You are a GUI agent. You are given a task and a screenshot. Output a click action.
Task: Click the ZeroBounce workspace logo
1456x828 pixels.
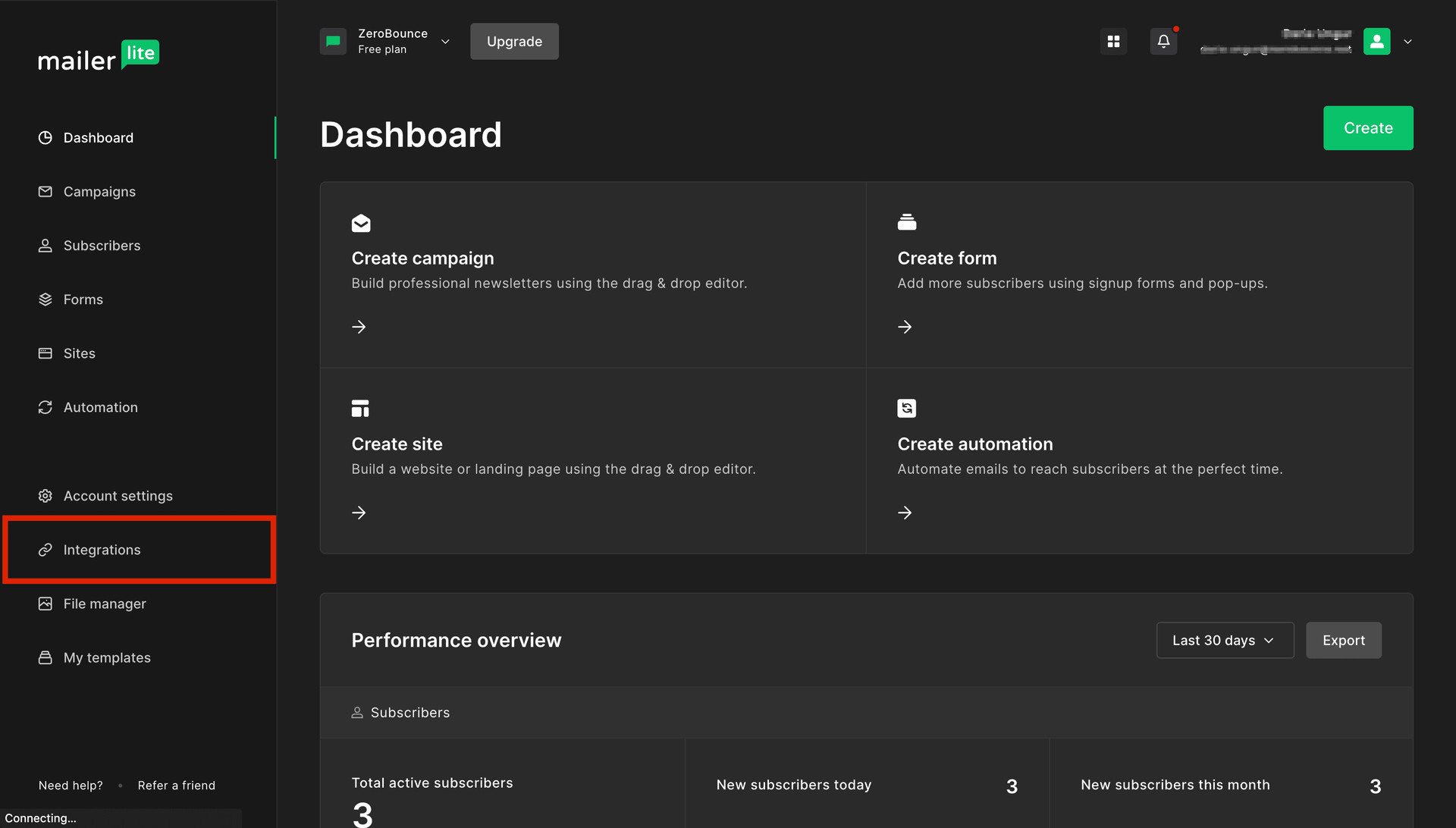333,41
